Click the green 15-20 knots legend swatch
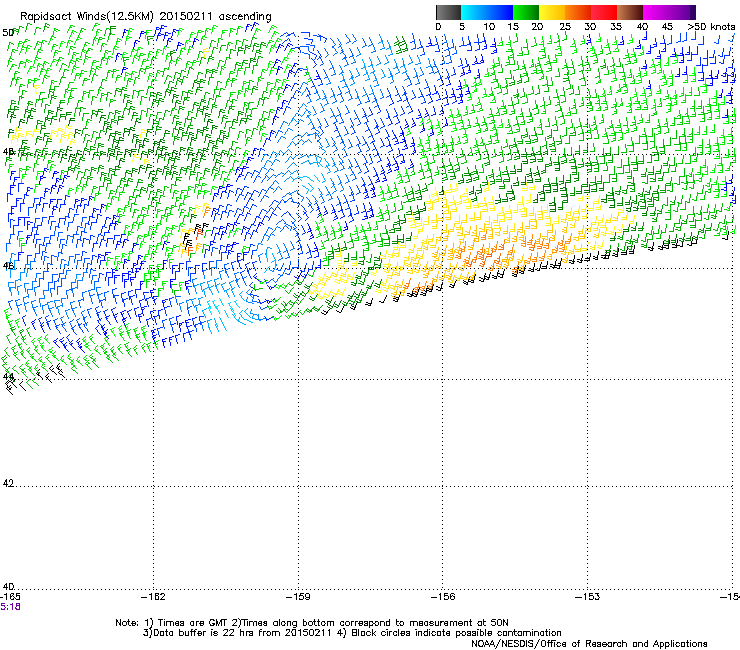 pos(526,12)
